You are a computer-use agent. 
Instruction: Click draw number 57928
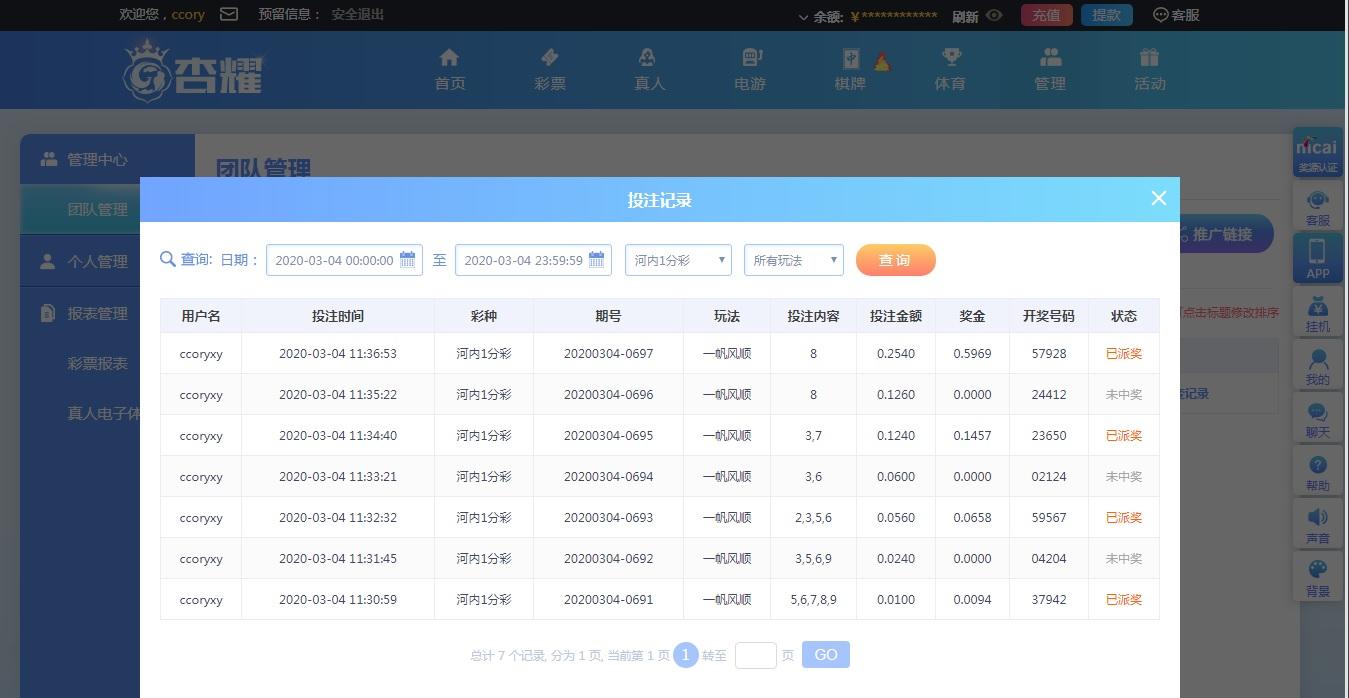point(1049,354)
